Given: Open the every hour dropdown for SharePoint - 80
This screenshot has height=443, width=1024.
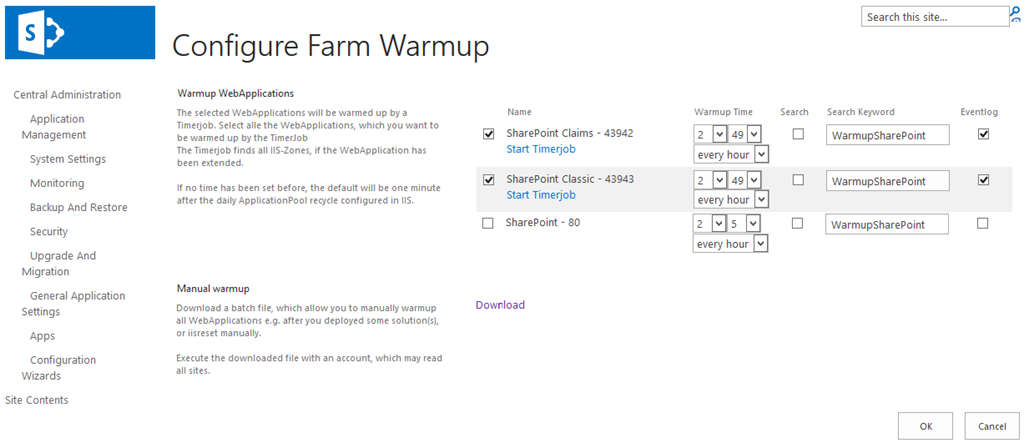Looking at the screenshot, I should click(731, 244).
